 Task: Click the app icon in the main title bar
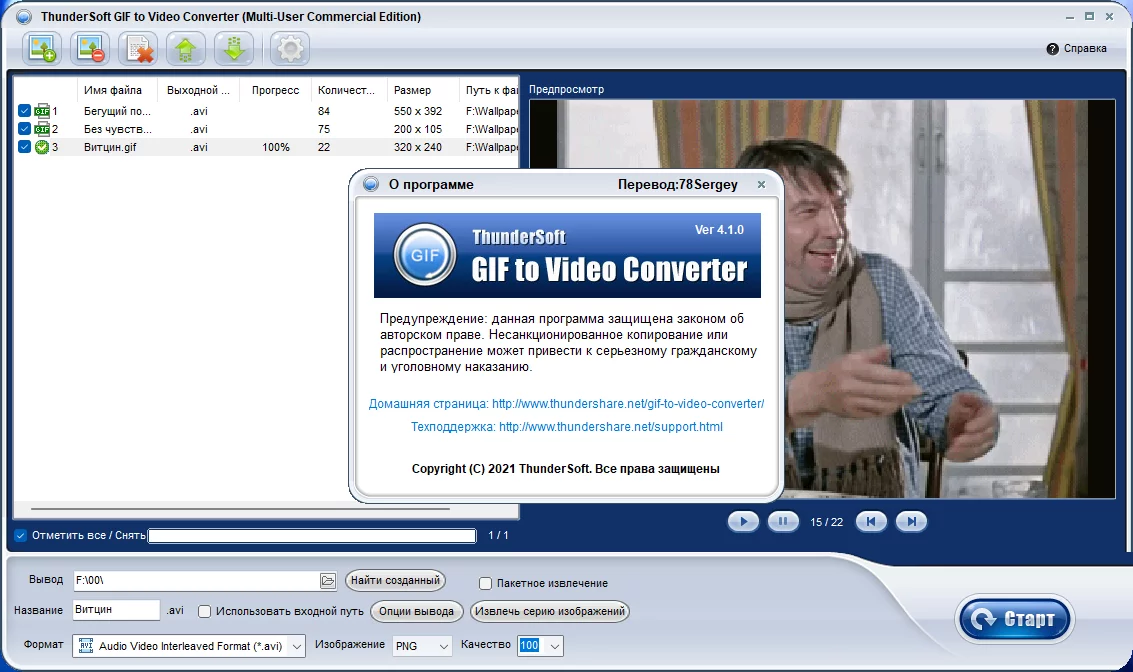[24, 16]
